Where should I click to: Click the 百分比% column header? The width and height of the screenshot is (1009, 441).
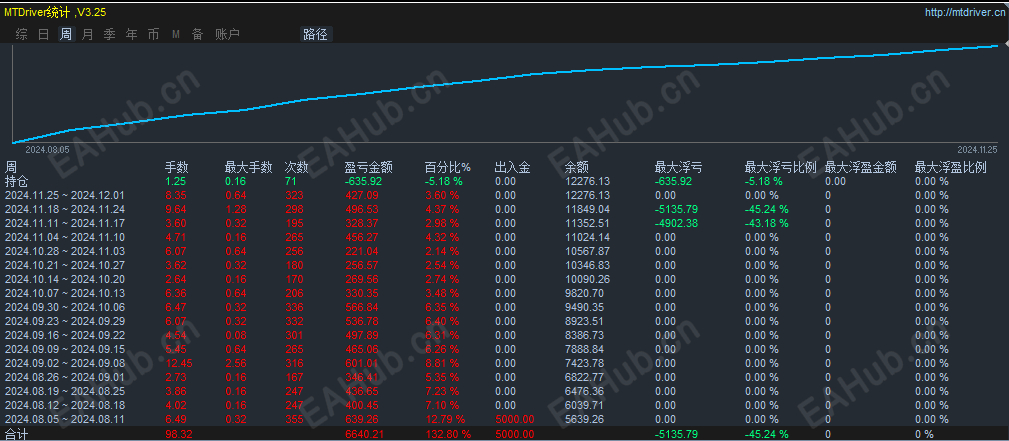click(448, 167)
